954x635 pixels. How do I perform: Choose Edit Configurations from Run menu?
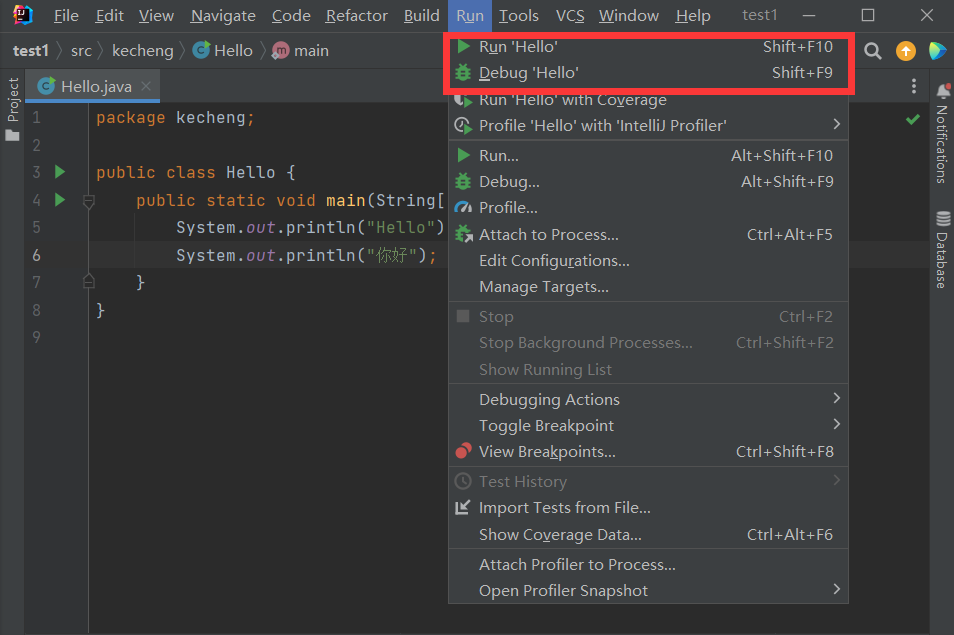(x=554, y=260)
